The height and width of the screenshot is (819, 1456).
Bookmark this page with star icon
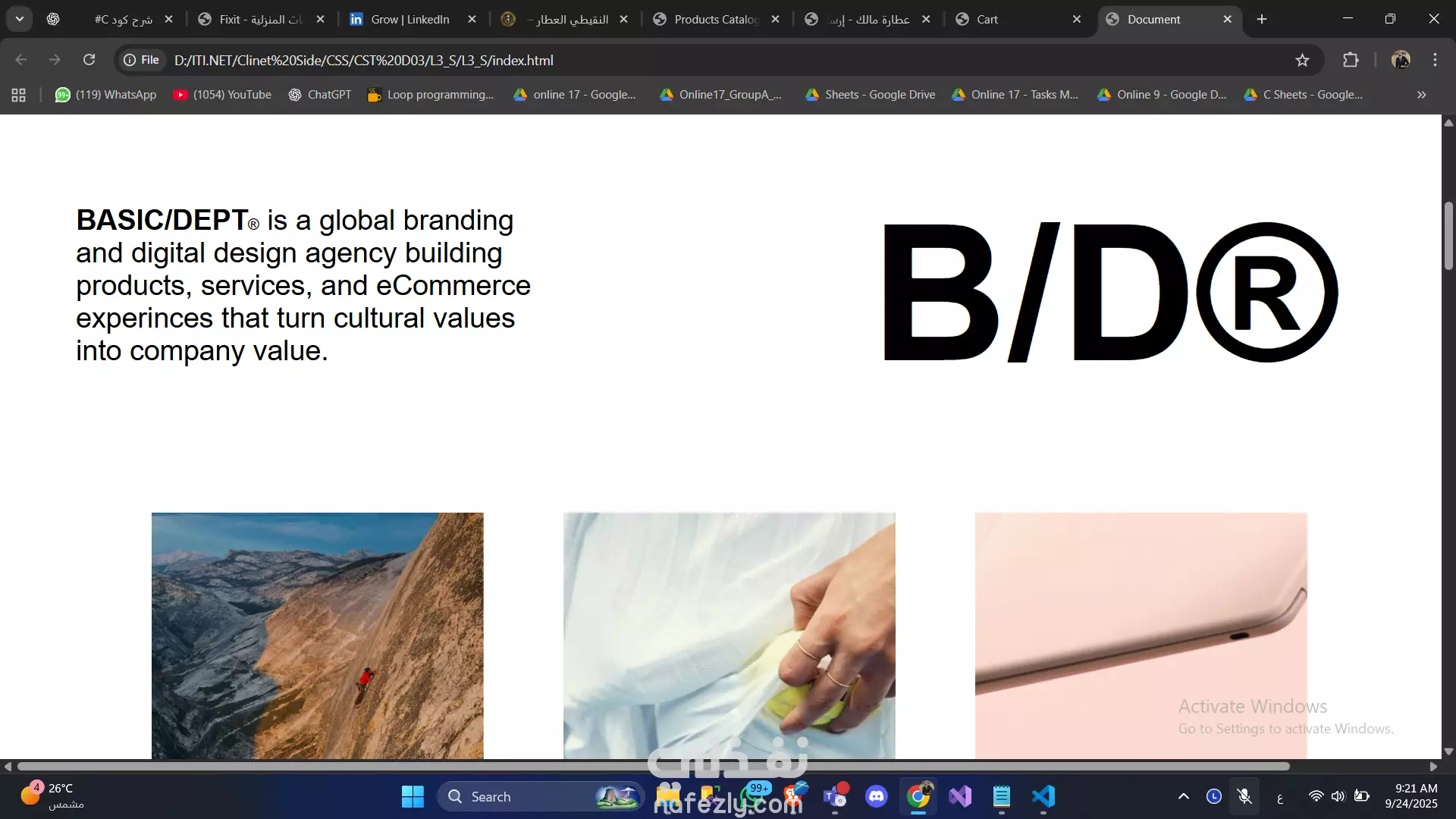(x=1302, y=60)
